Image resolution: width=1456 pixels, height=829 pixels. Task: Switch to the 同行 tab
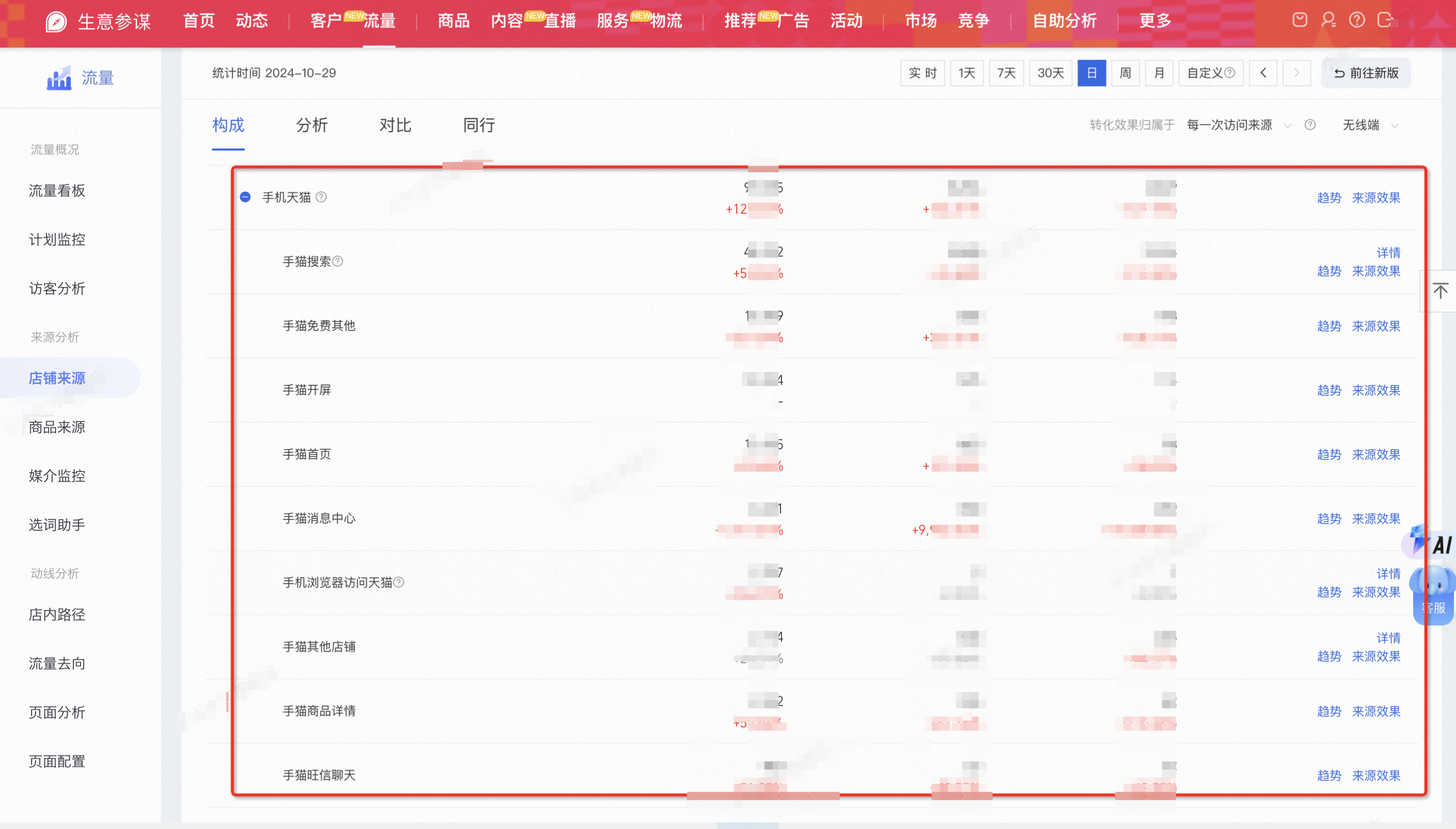(x=479, y=125)
